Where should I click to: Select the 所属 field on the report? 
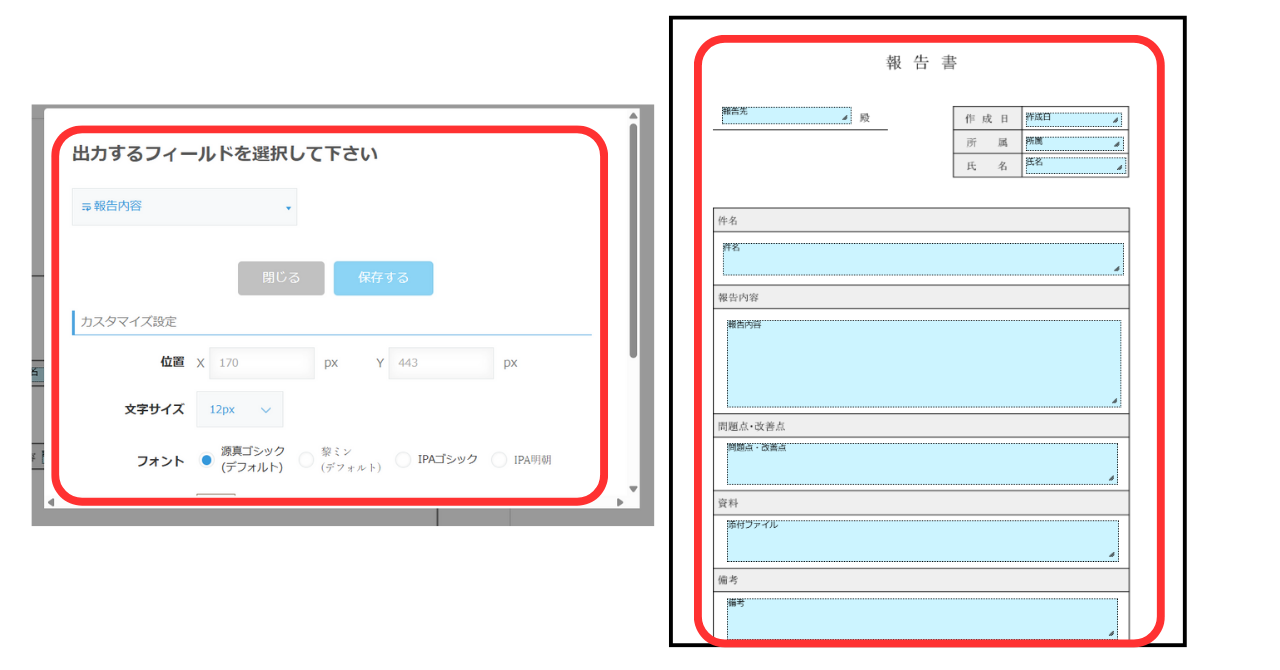[1075, 143]
